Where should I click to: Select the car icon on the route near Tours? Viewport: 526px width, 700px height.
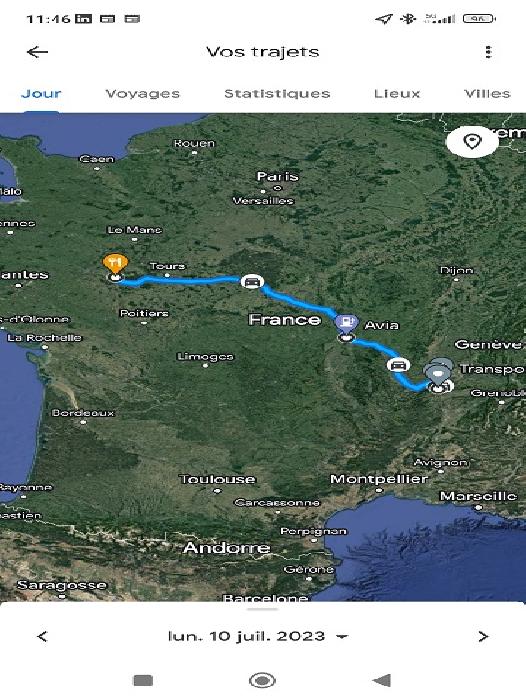pos(252,282)
